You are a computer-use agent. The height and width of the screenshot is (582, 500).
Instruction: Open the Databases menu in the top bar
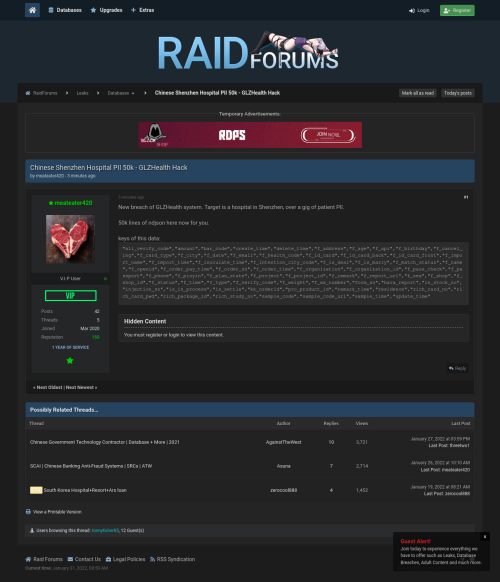[x=65, y=10]
